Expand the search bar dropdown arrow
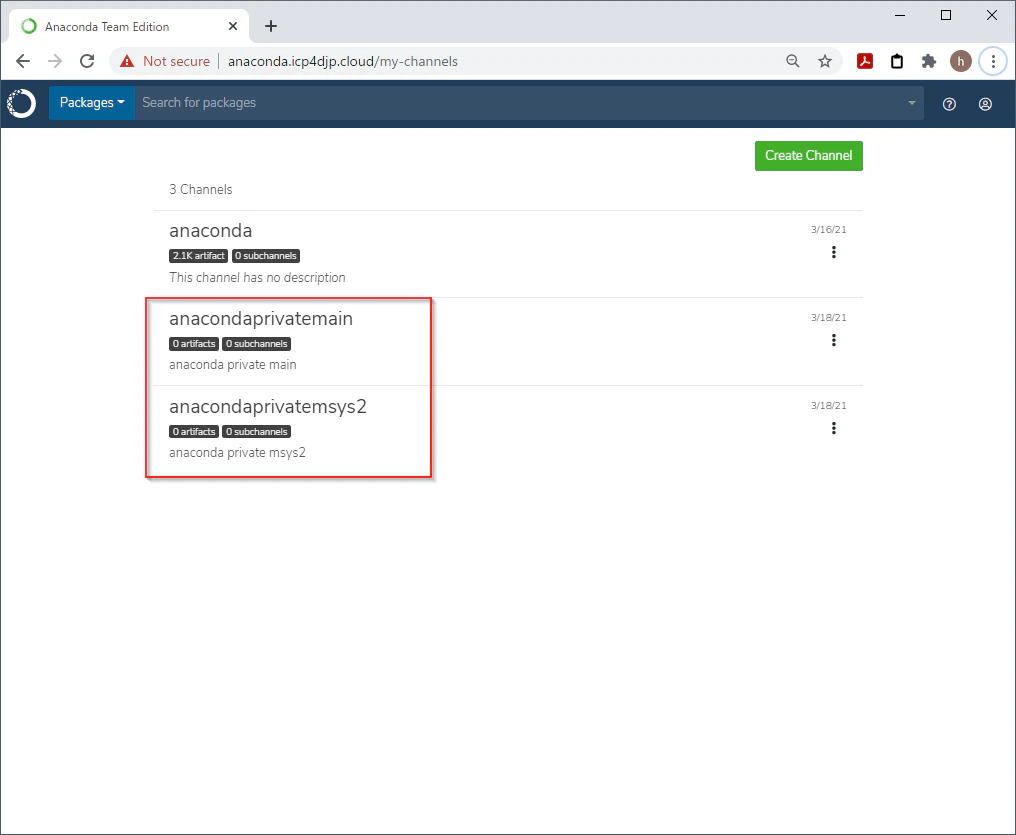1016x835 pixels. pyautogui.click(x=912, y=103)
